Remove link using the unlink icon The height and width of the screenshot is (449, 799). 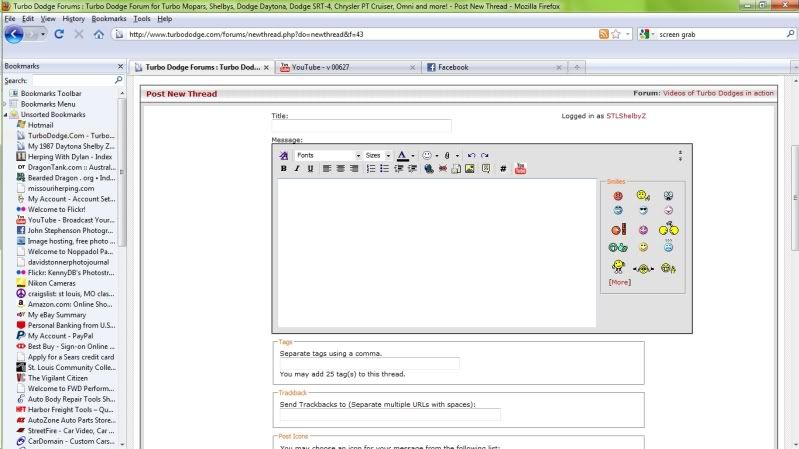pos(443,169)
